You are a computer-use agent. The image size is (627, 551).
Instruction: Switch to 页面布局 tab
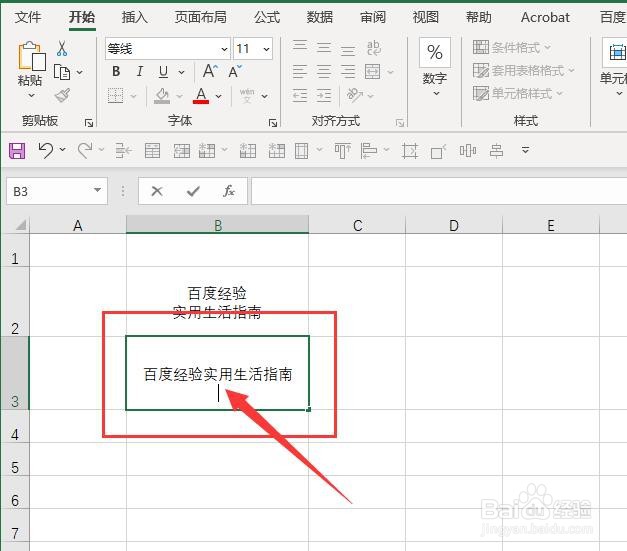(200, 17)
